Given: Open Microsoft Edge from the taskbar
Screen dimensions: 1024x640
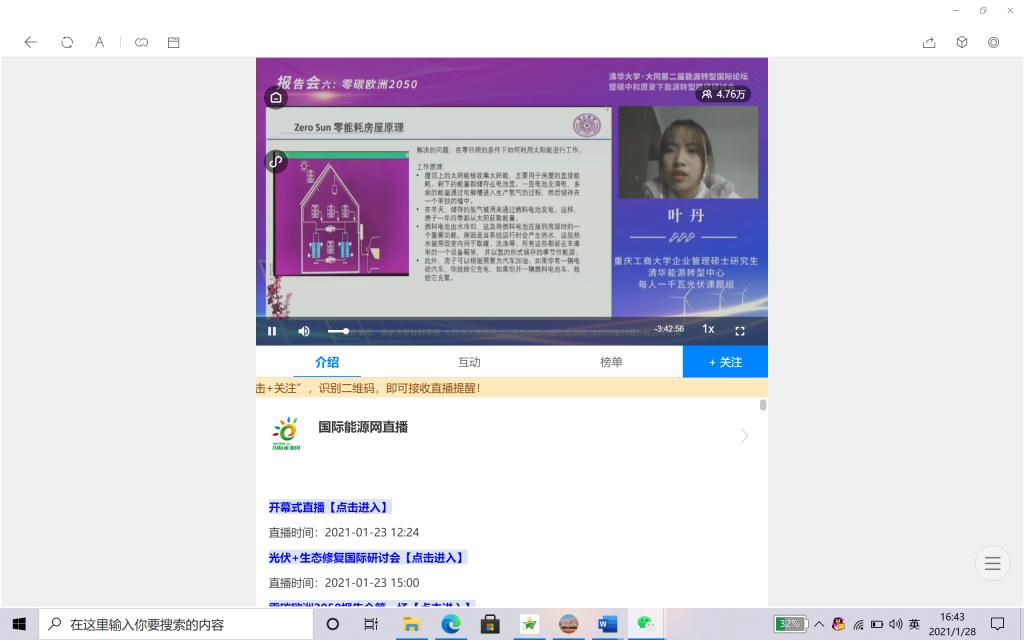Looking at the screenshot, I should 450,624.
